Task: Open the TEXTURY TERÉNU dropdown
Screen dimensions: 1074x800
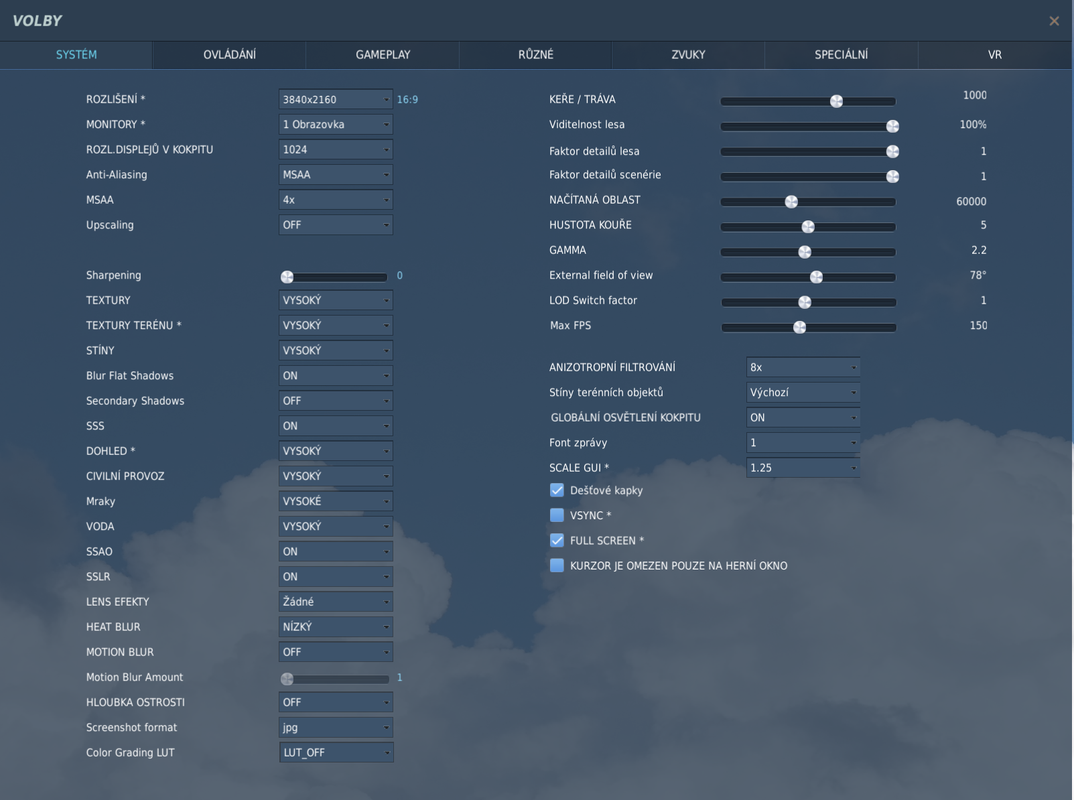Action: point(336,325)
